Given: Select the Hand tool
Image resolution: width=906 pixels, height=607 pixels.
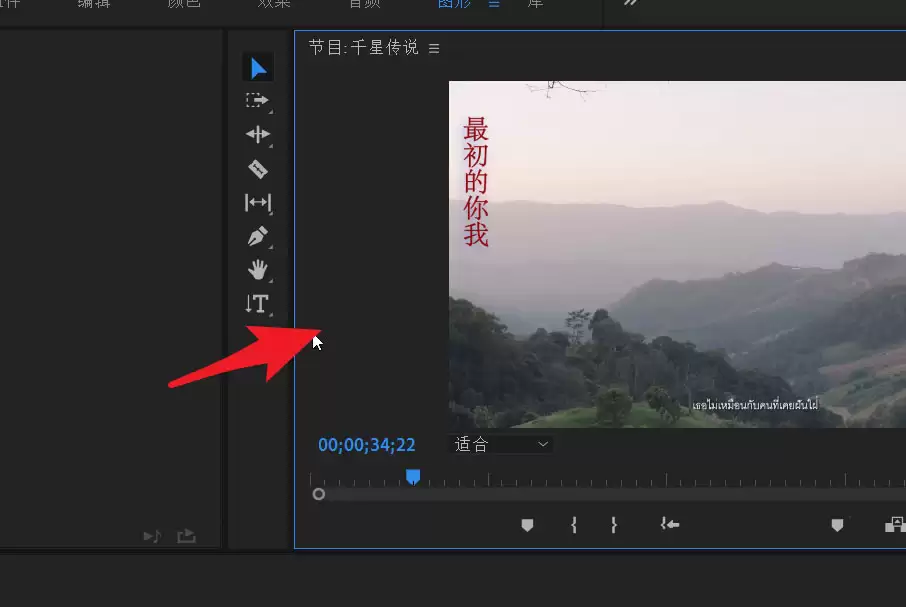Looking at the screenshot, I should (x=258, y=270).
